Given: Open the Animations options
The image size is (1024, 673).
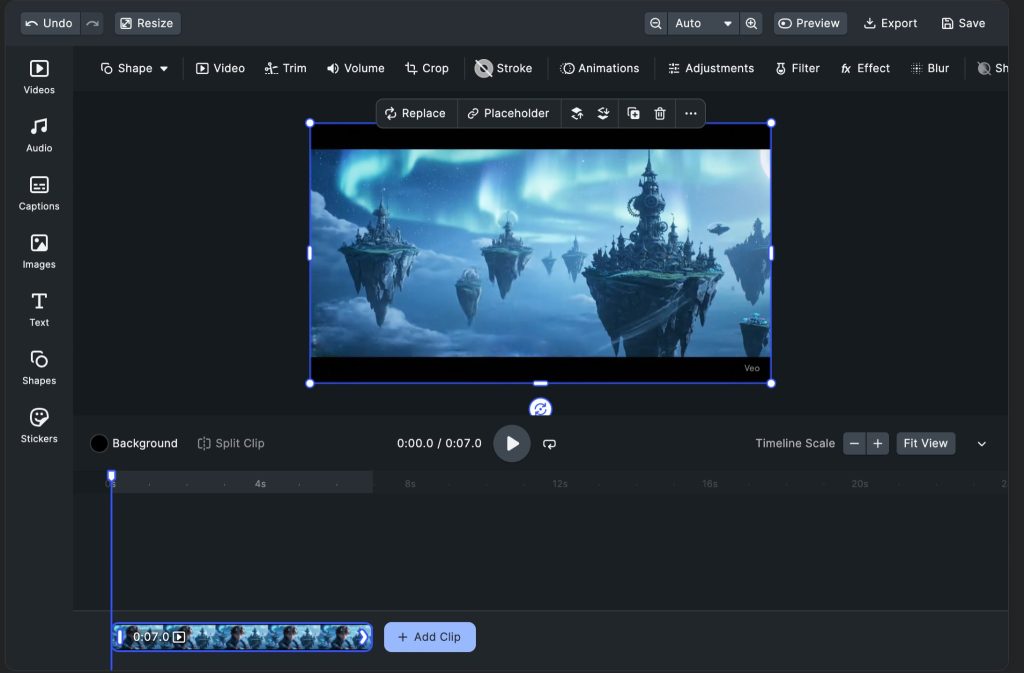Looking at the screenshot, I should (x=600, y=69).
